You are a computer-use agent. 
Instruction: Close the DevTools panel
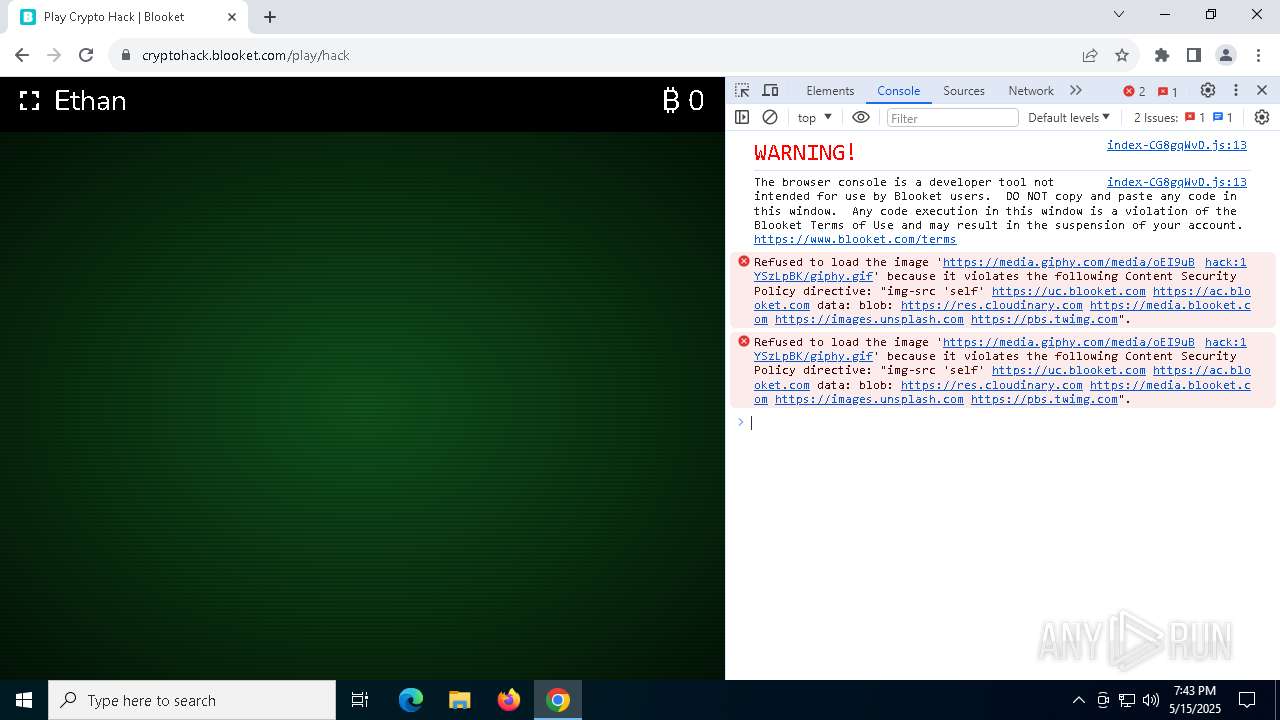pos(1262,90)
